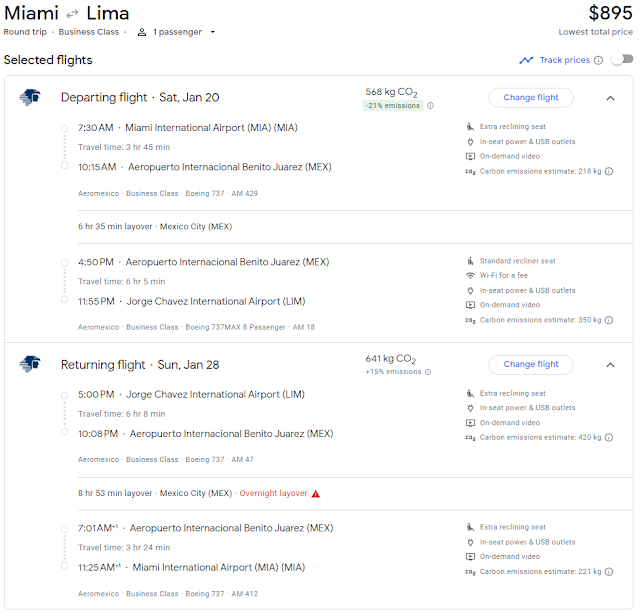
Task: Click the -21% emissions green badge
Action: [x=393, y=106]
